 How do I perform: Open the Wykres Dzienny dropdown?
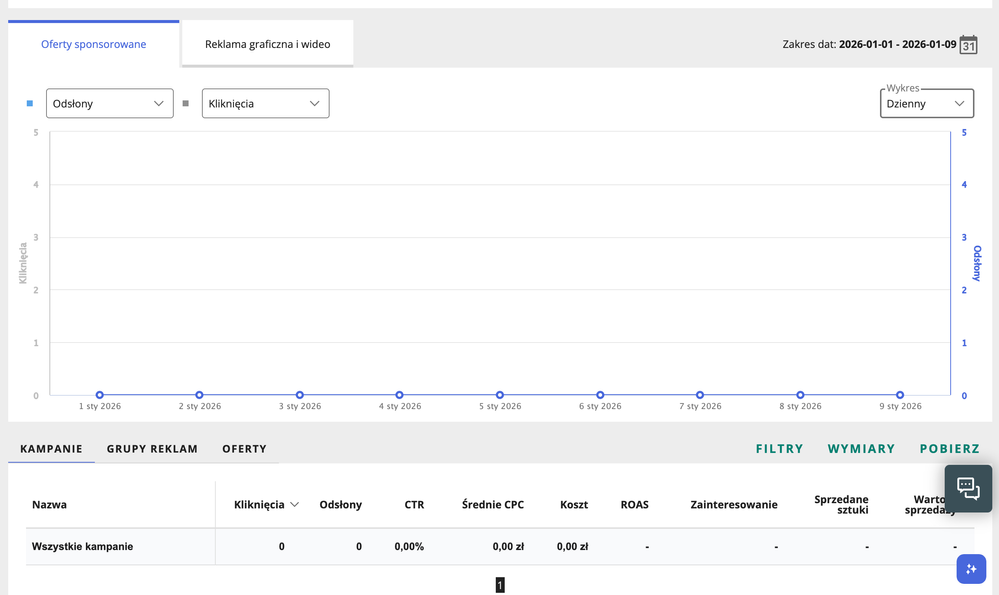tap(926, 103)
